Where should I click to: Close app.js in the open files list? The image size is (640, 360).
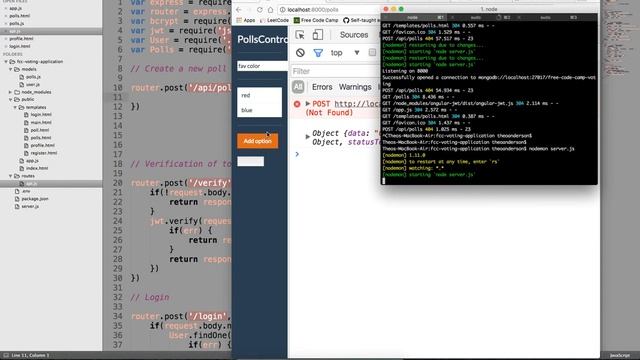point(6,8)
